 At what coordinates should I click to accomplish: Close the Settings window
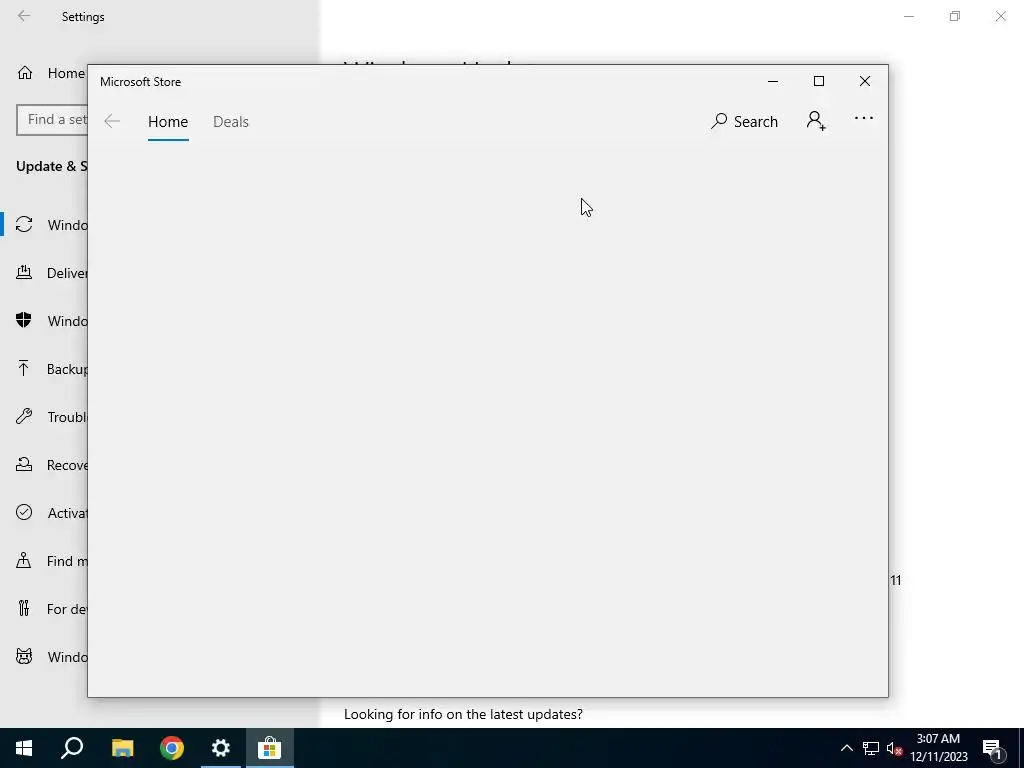coord(1000,16)
